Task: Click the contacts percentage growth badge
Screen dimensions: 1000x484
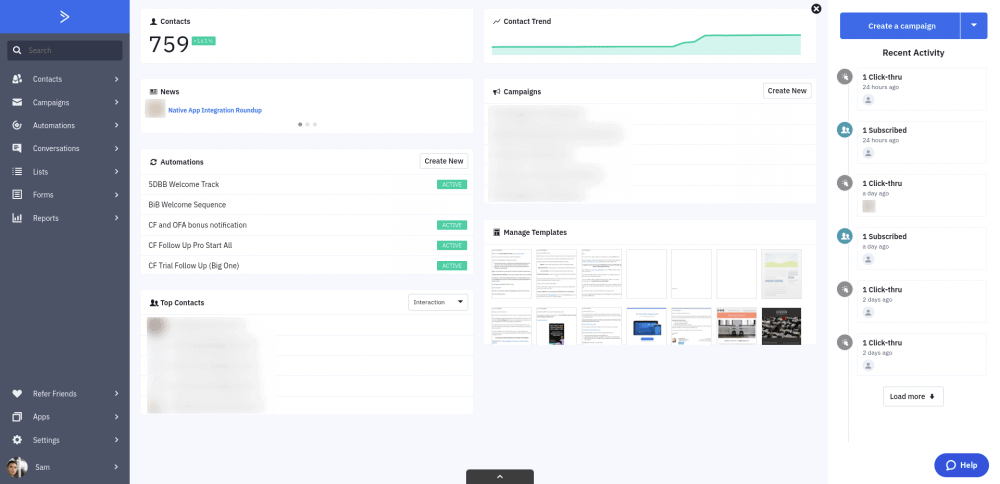Action: (x=203, y=41)
